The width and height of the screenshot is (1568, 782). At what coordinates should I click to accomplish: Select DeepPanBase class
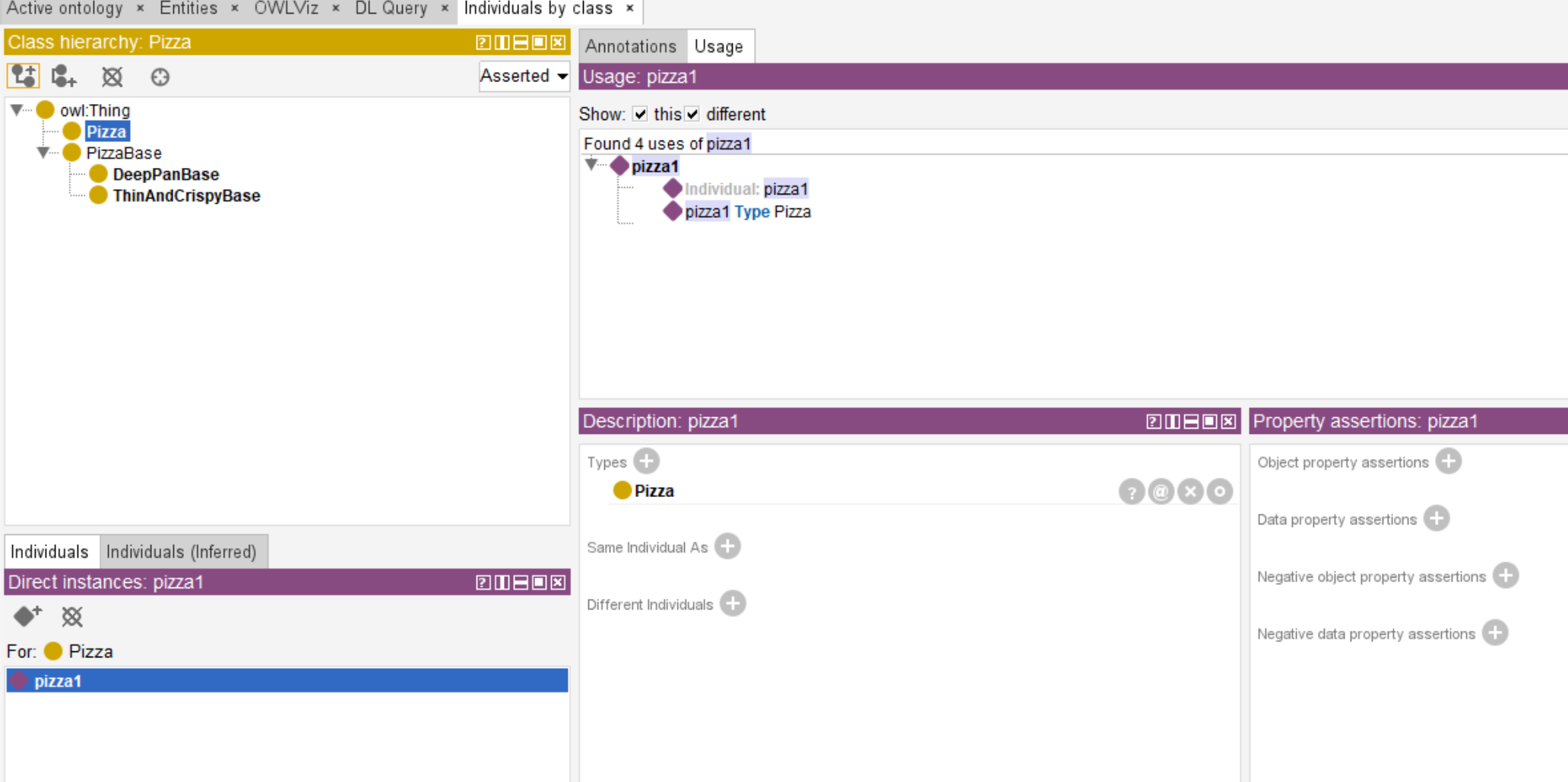pyautogui.click(x=166, y=174)
